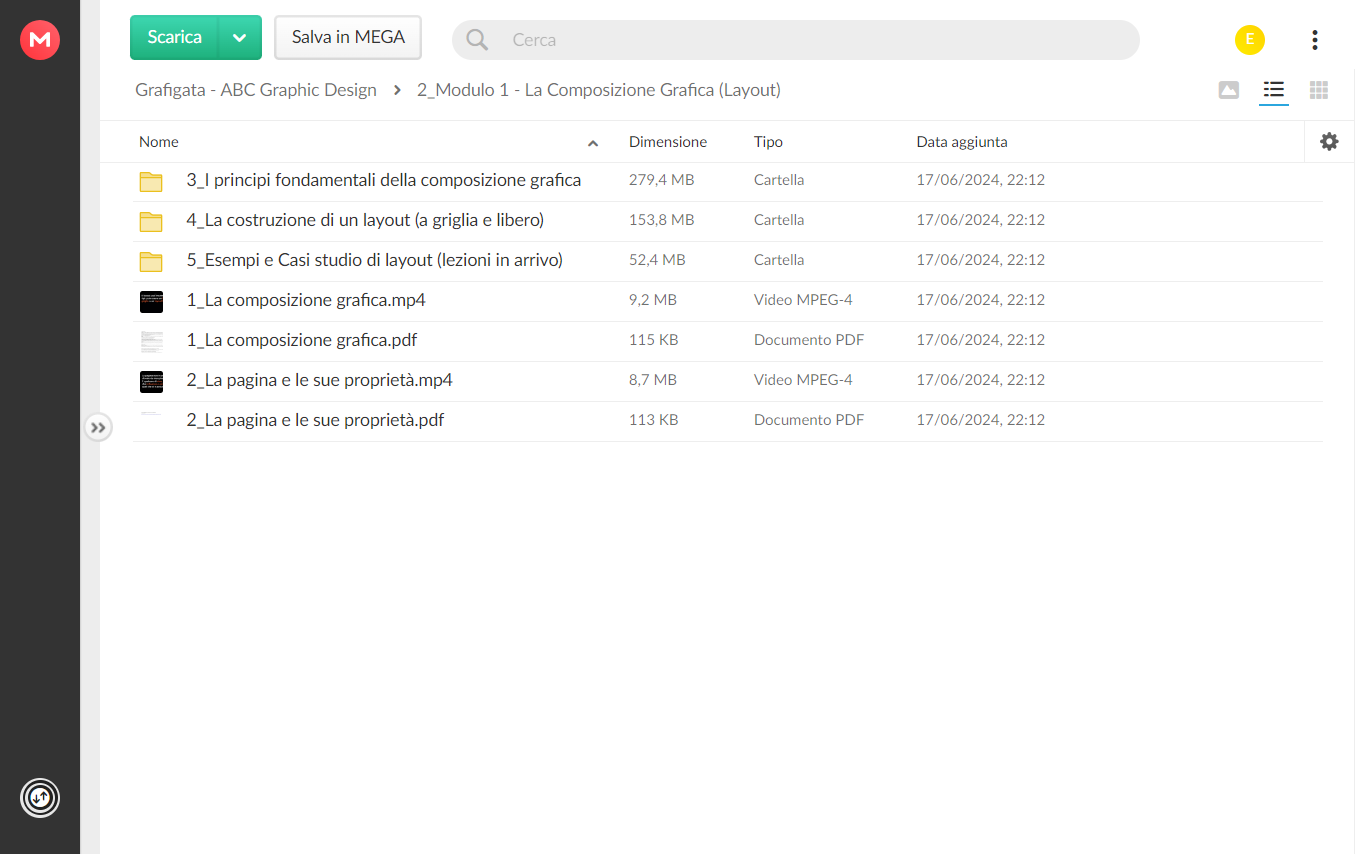Image resolution: width=1355 pixels, height=854 pixels.
Task: Open the transfers icon in the sidebar
Action: [x=40, y=798]
